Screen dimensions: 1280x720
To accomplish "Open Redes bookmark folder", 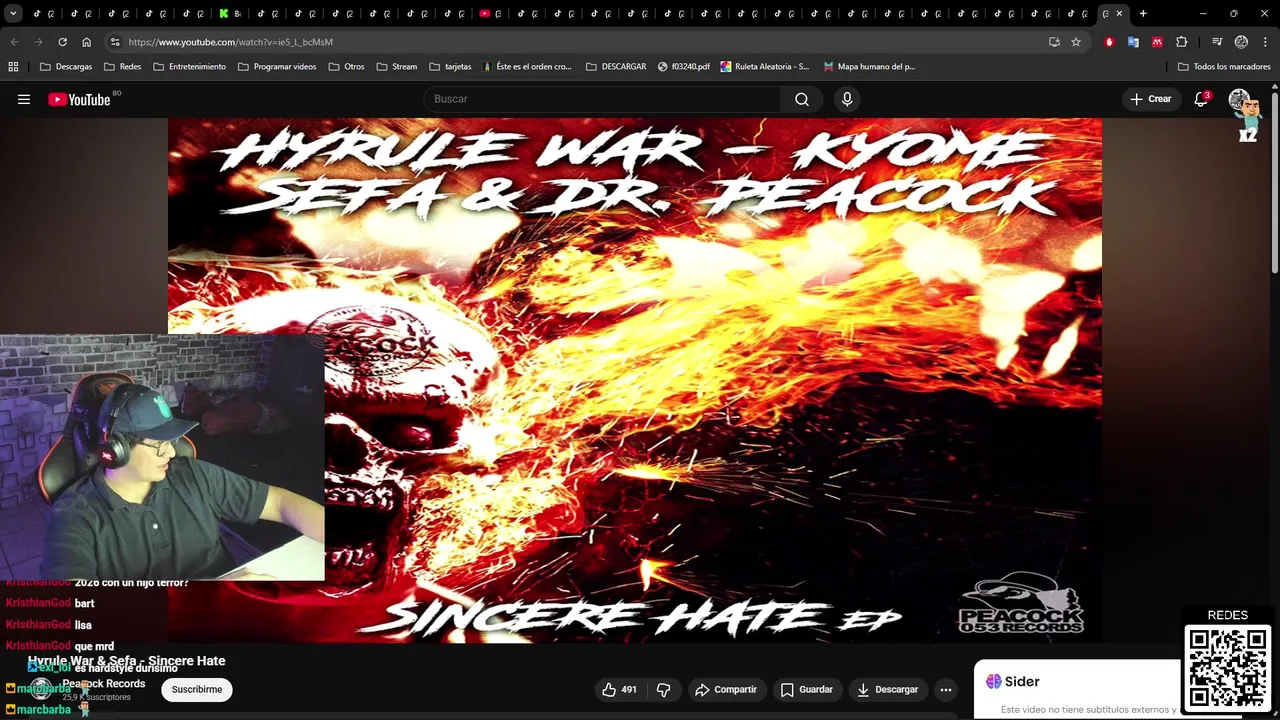I will coord(122,67).
